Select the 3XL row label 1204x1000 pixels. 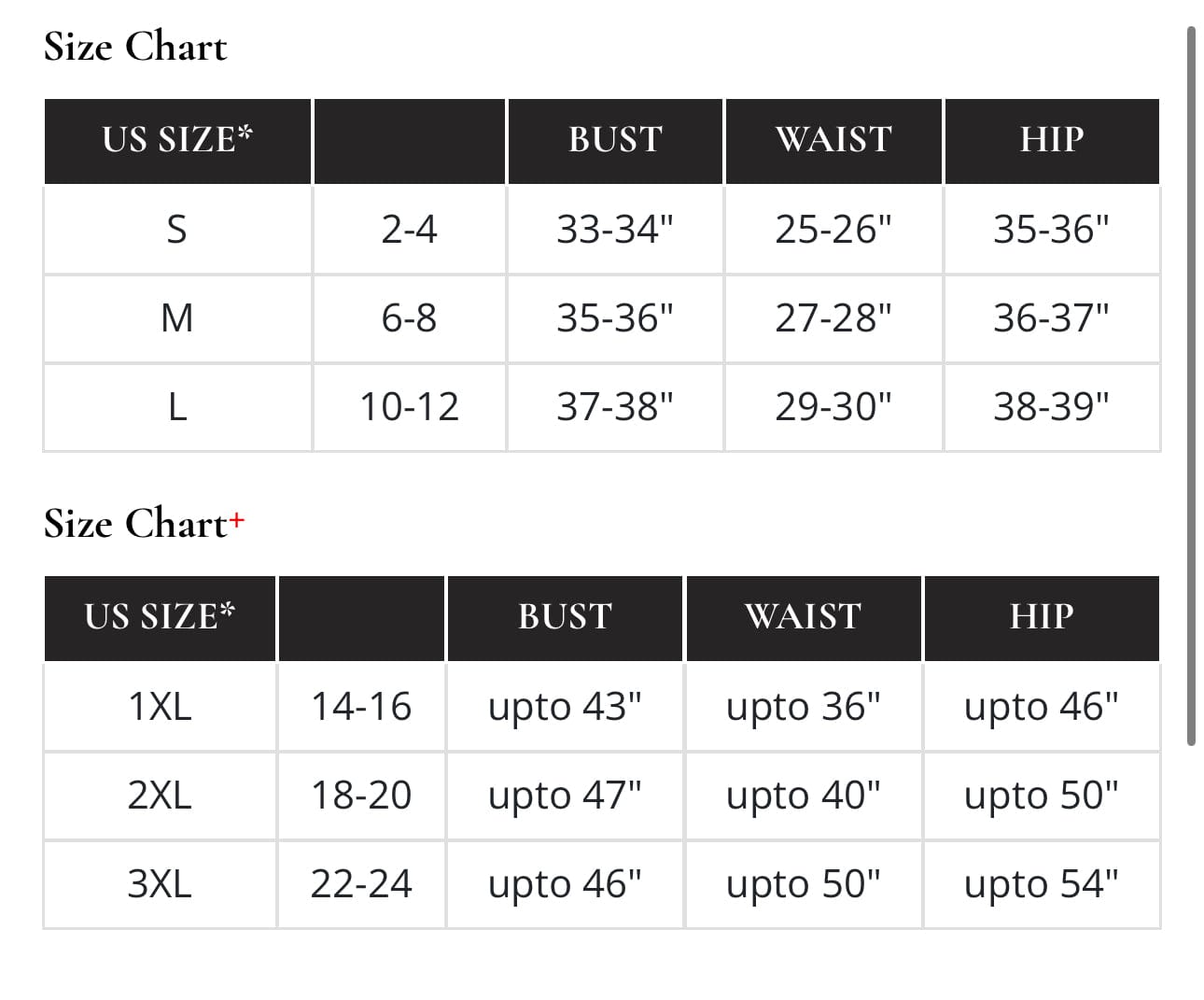[160, 884]
